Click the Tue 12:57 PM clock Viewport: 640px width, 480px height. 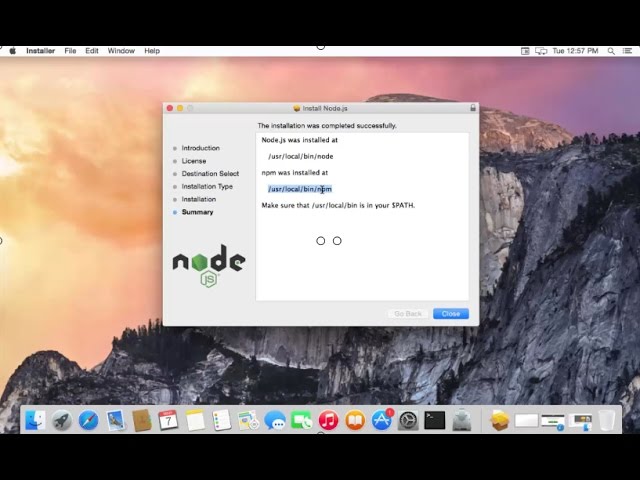click(575, 51)
